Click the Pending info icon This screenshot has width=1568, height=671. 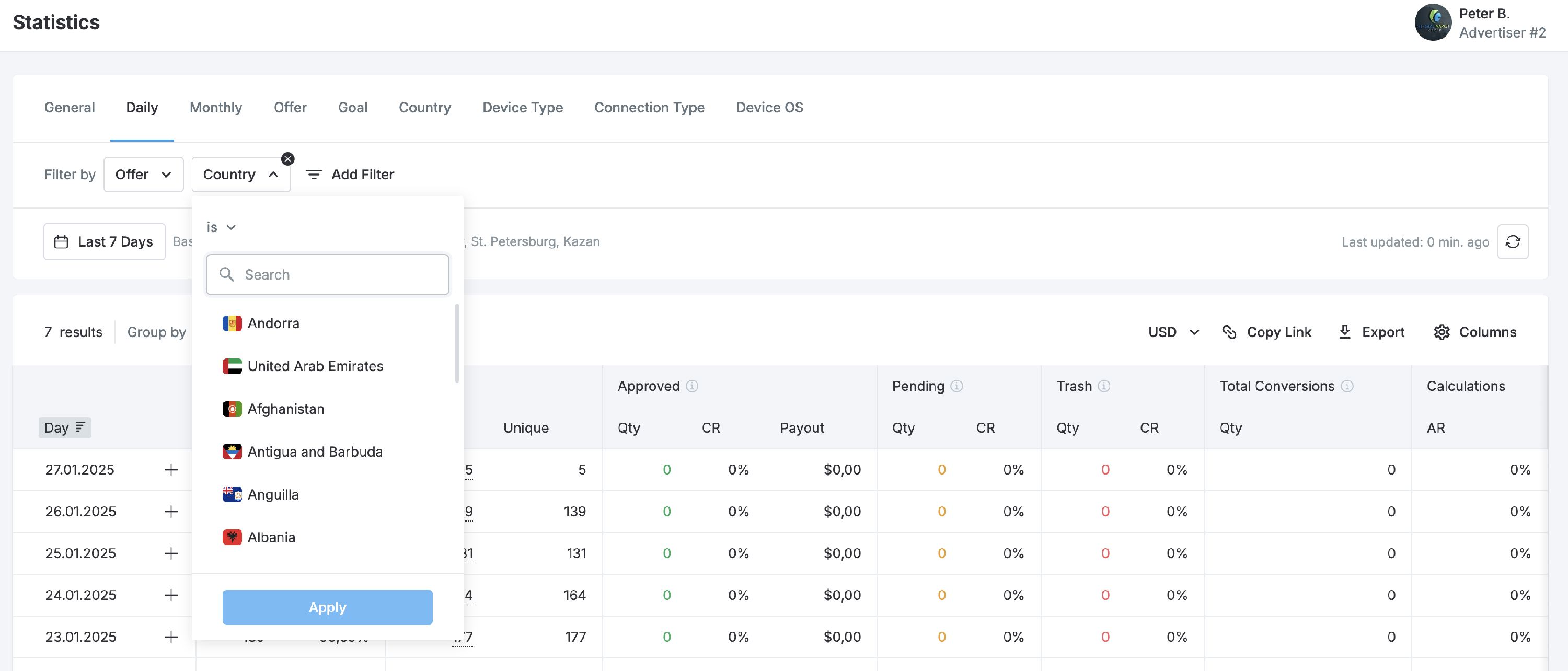click(x=957, y=386)
